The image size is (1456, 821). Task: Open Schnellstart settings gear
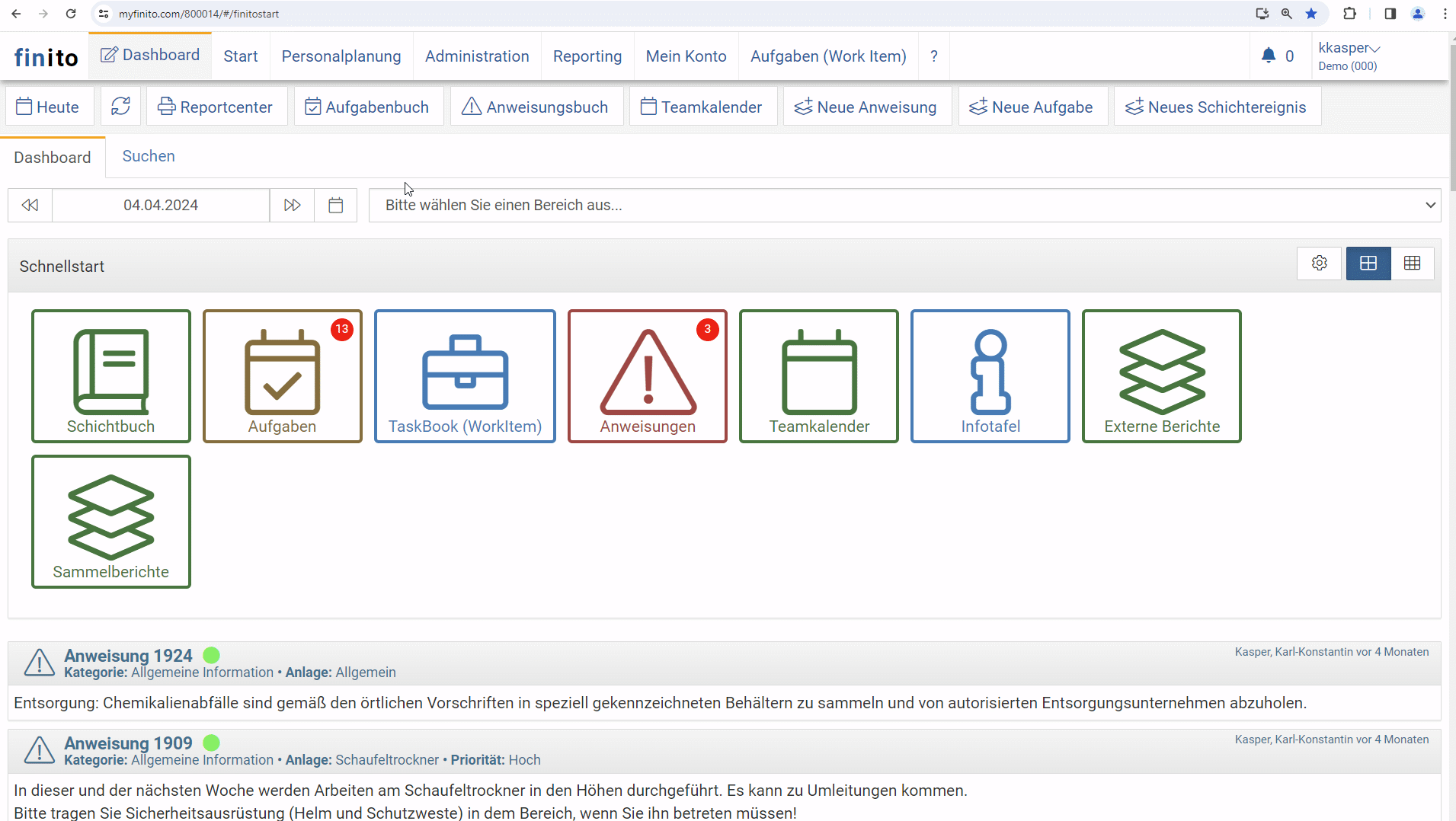[1319, 264]
